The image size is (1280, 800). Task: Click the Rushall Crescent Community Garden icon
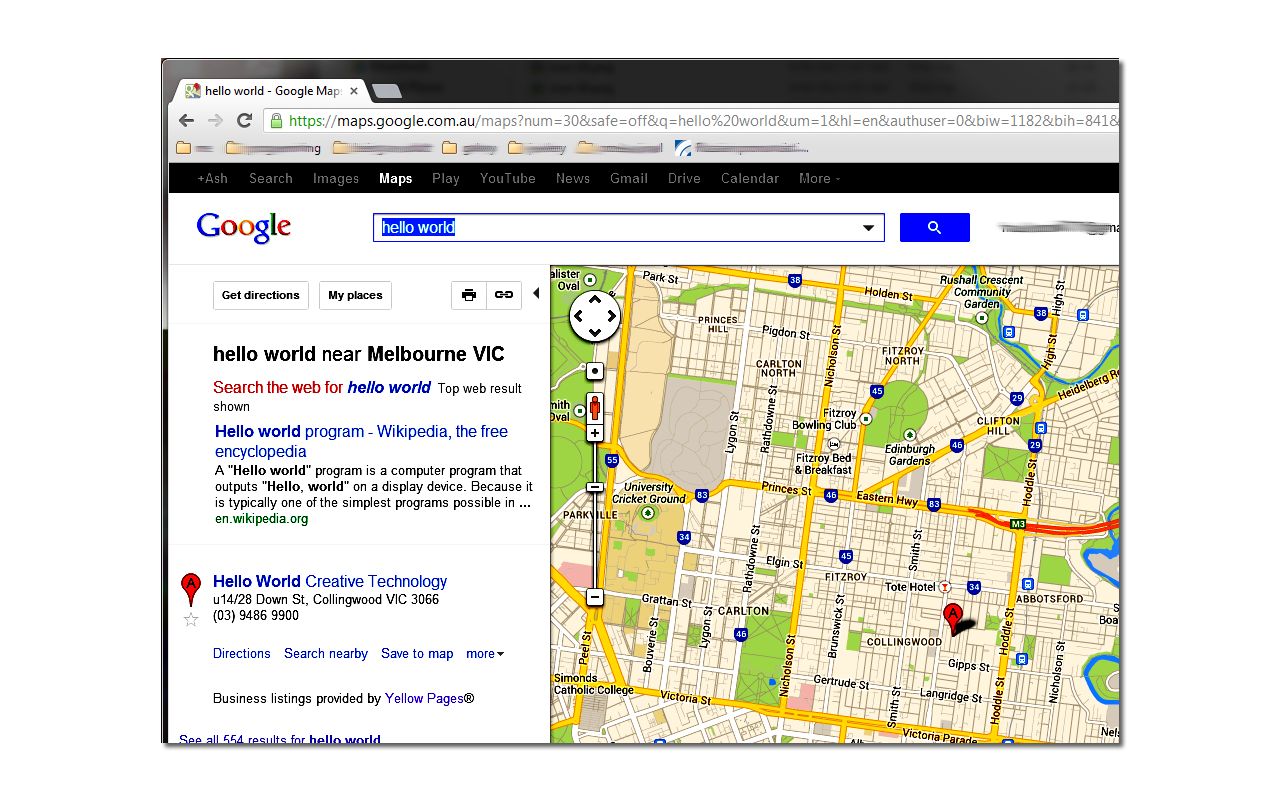tap(983, 317)
